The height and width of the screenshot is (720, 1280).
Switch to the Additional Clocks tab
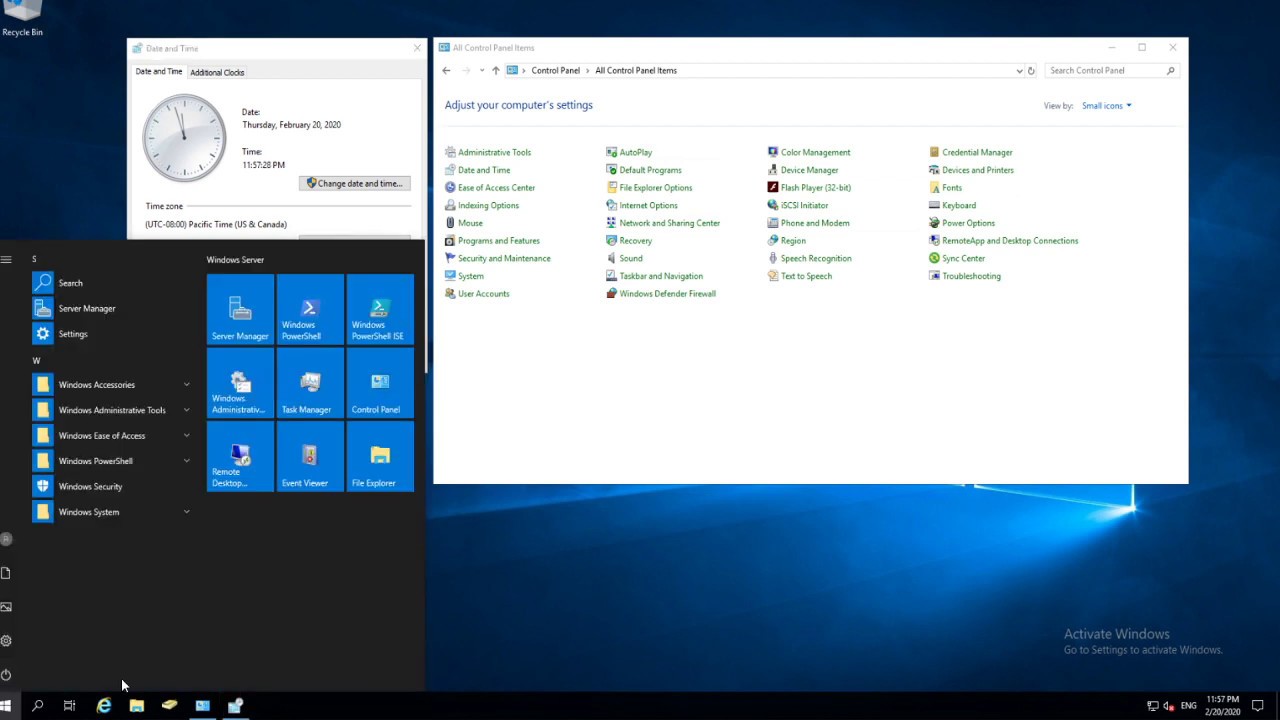pos(217,72)
